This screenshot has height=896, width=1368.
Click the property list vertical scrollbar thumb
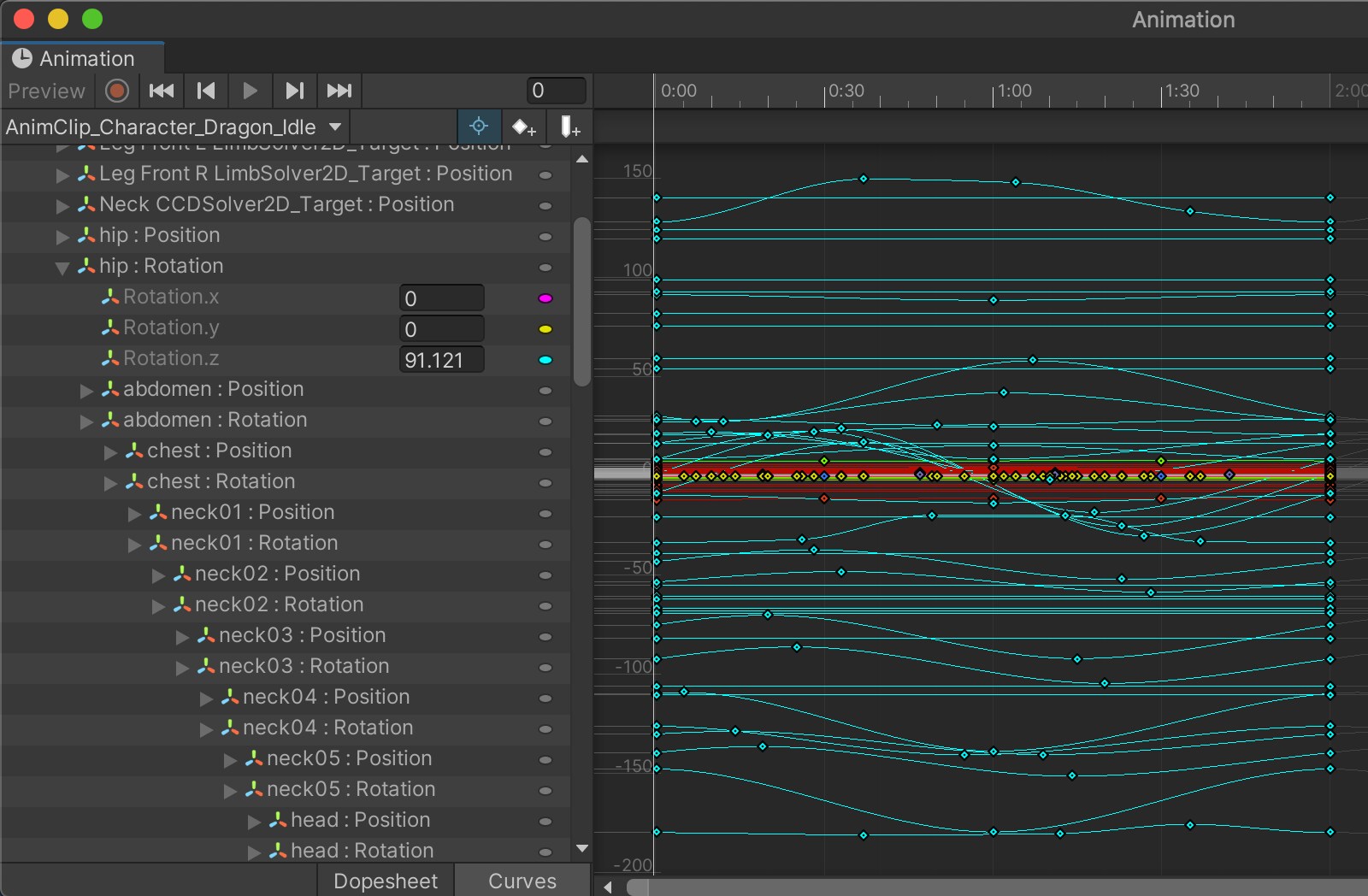pyautogui.click(x=582, y=302)
